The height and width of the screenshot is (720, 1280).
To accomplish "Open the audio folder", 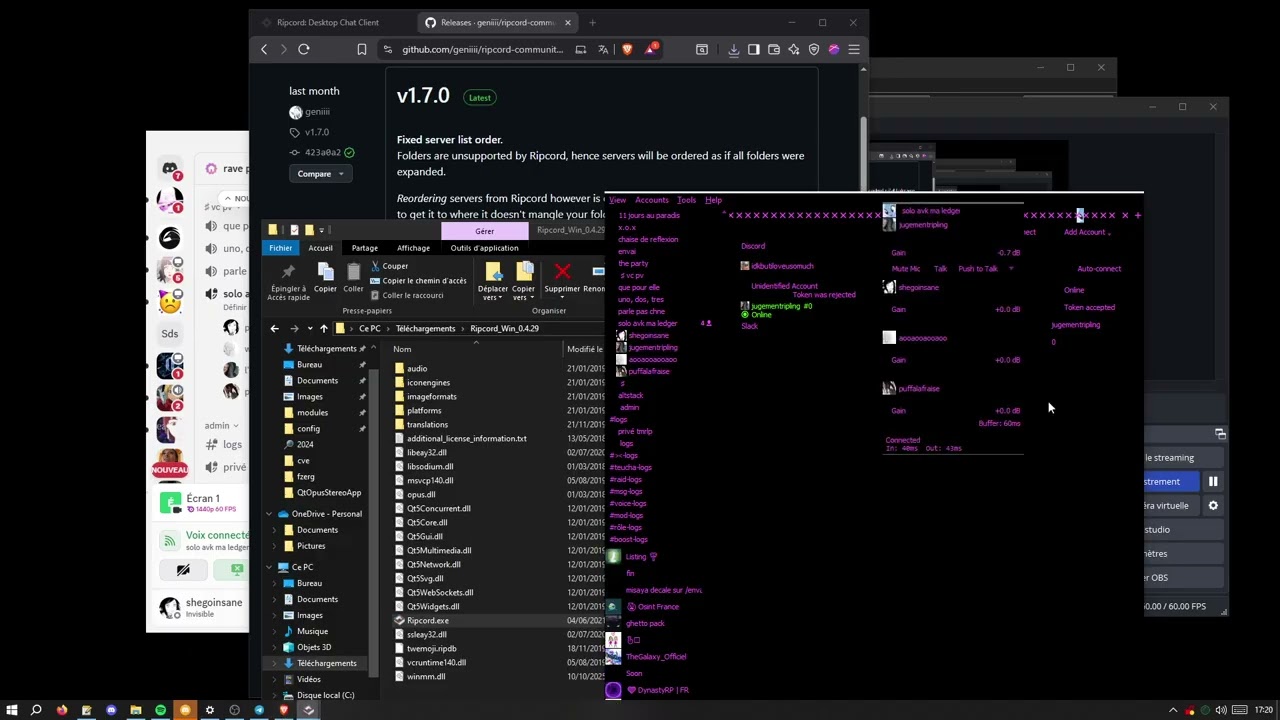I will tap(417, 368).
